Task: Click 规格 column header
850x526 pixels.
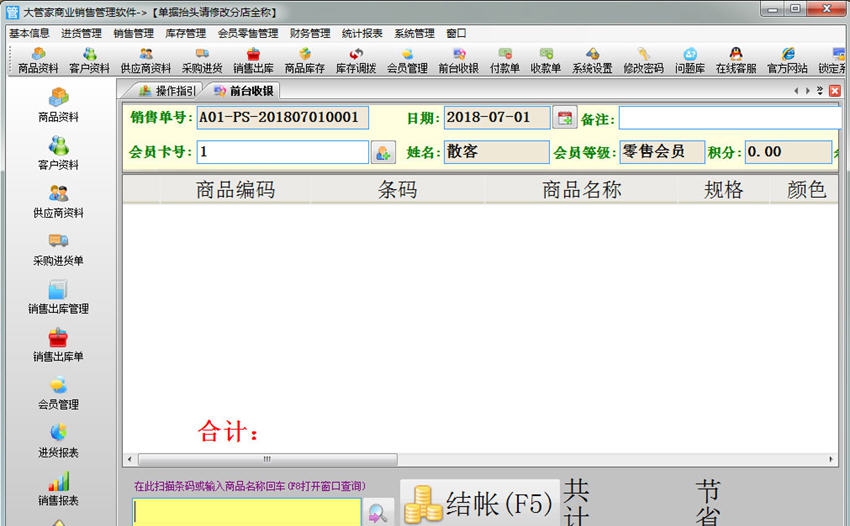Action: 723,190
